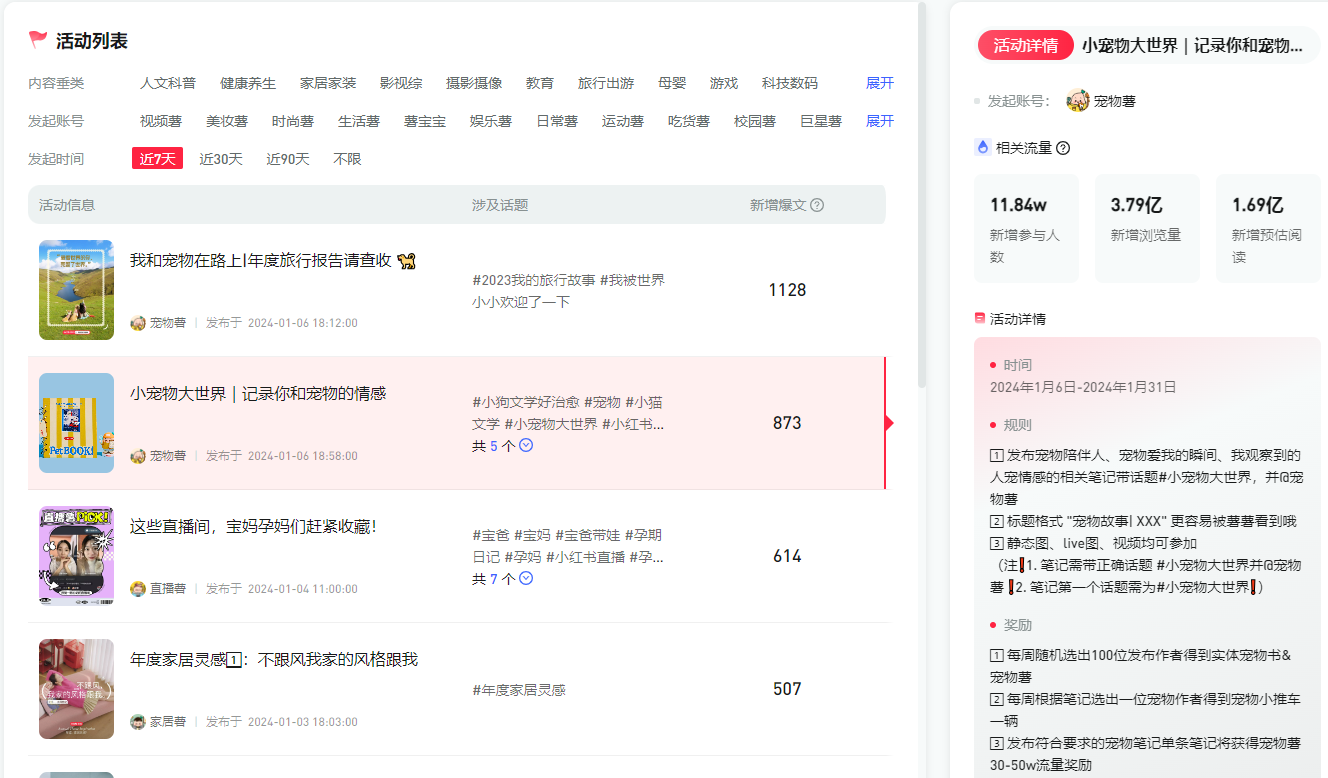1328x778 pixels.
Task: Open the Pet BOOK activity thumbnail
Action: pyautogui.click(x=76, y=423)
